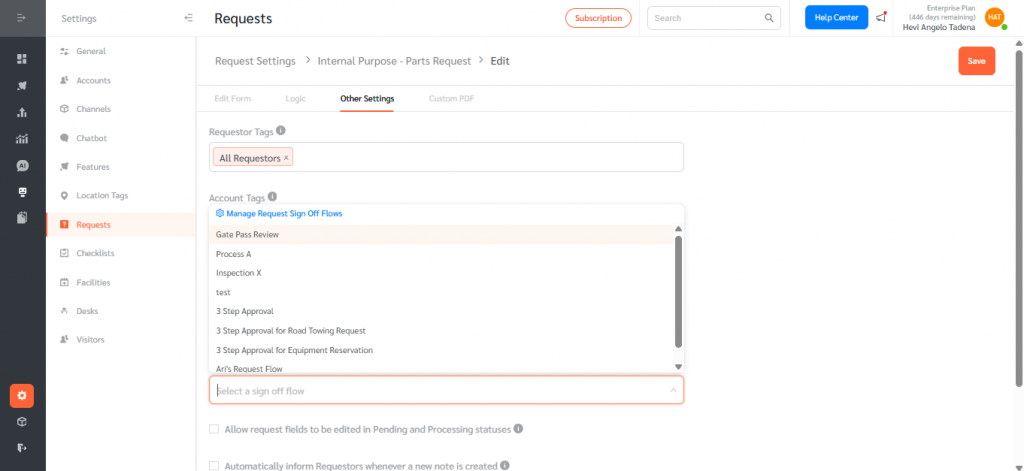Enable automatically inform Requestors on new note
The height and width of the screenshot is (471, 1024).
click(x=214, y=465)
